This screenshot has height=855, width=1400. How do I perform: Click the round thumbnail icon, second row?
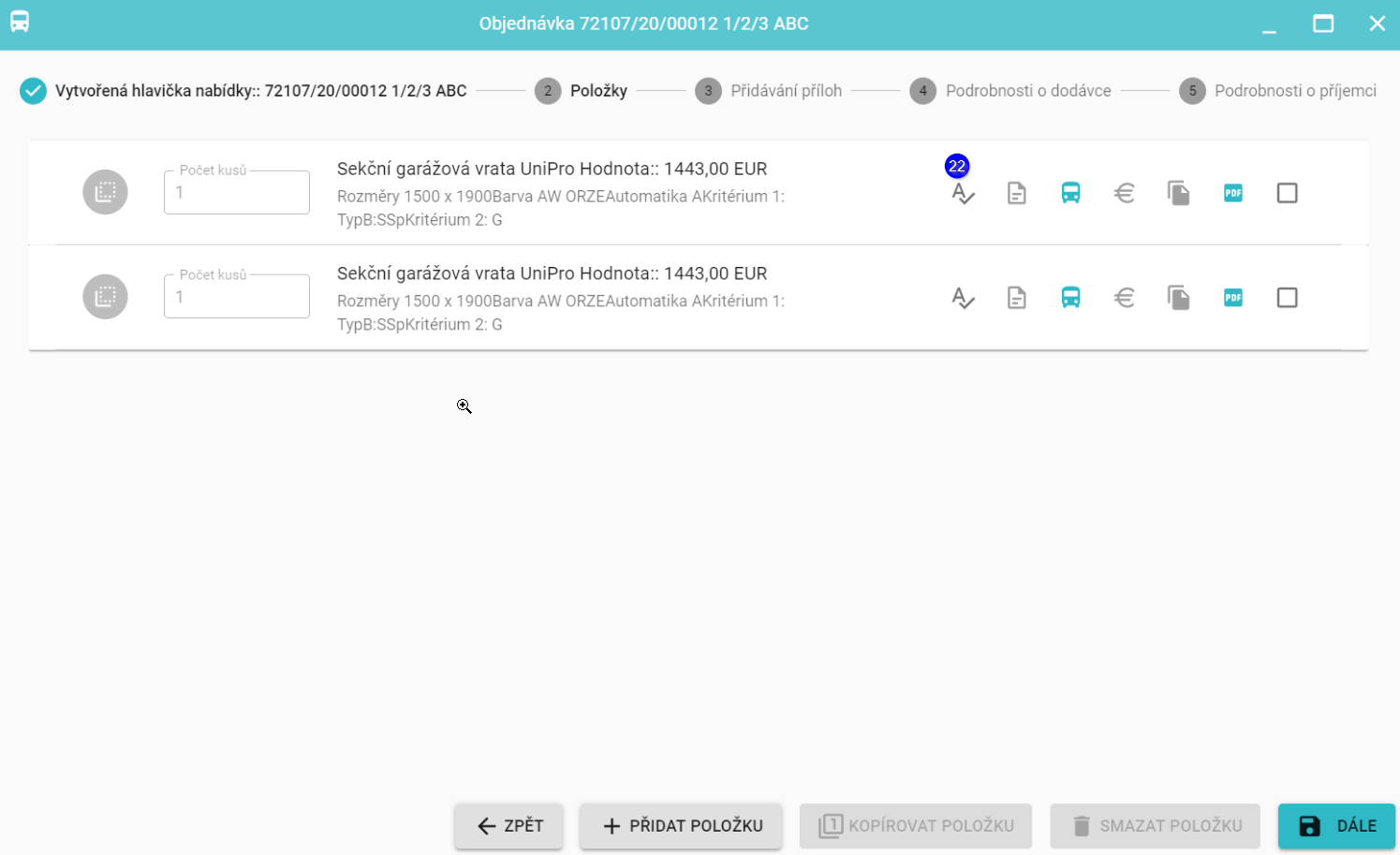pyautogui.click(x=105, y=297)
